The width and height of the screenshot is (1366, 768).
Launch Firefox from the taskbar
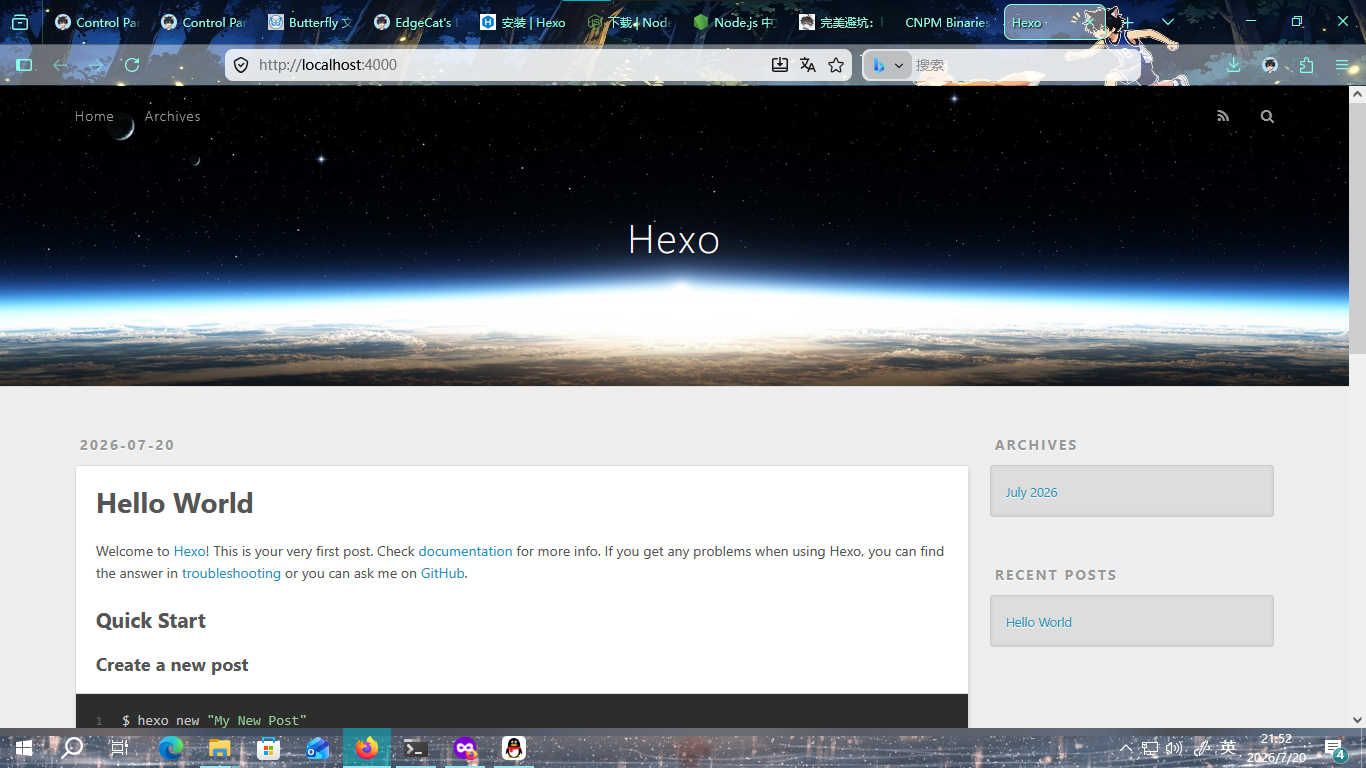pyautogui.click(x=367, y=748)
